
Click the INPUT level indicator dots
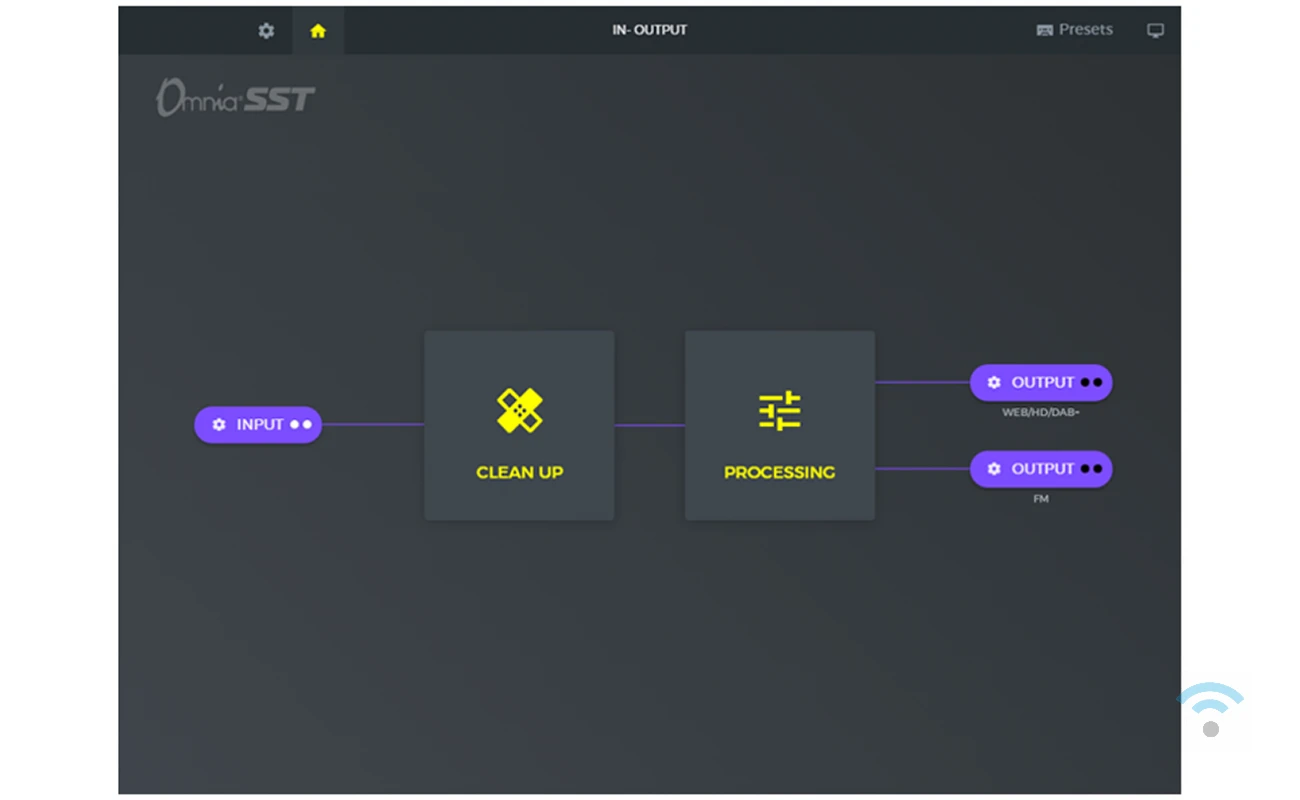pos(301,425)
